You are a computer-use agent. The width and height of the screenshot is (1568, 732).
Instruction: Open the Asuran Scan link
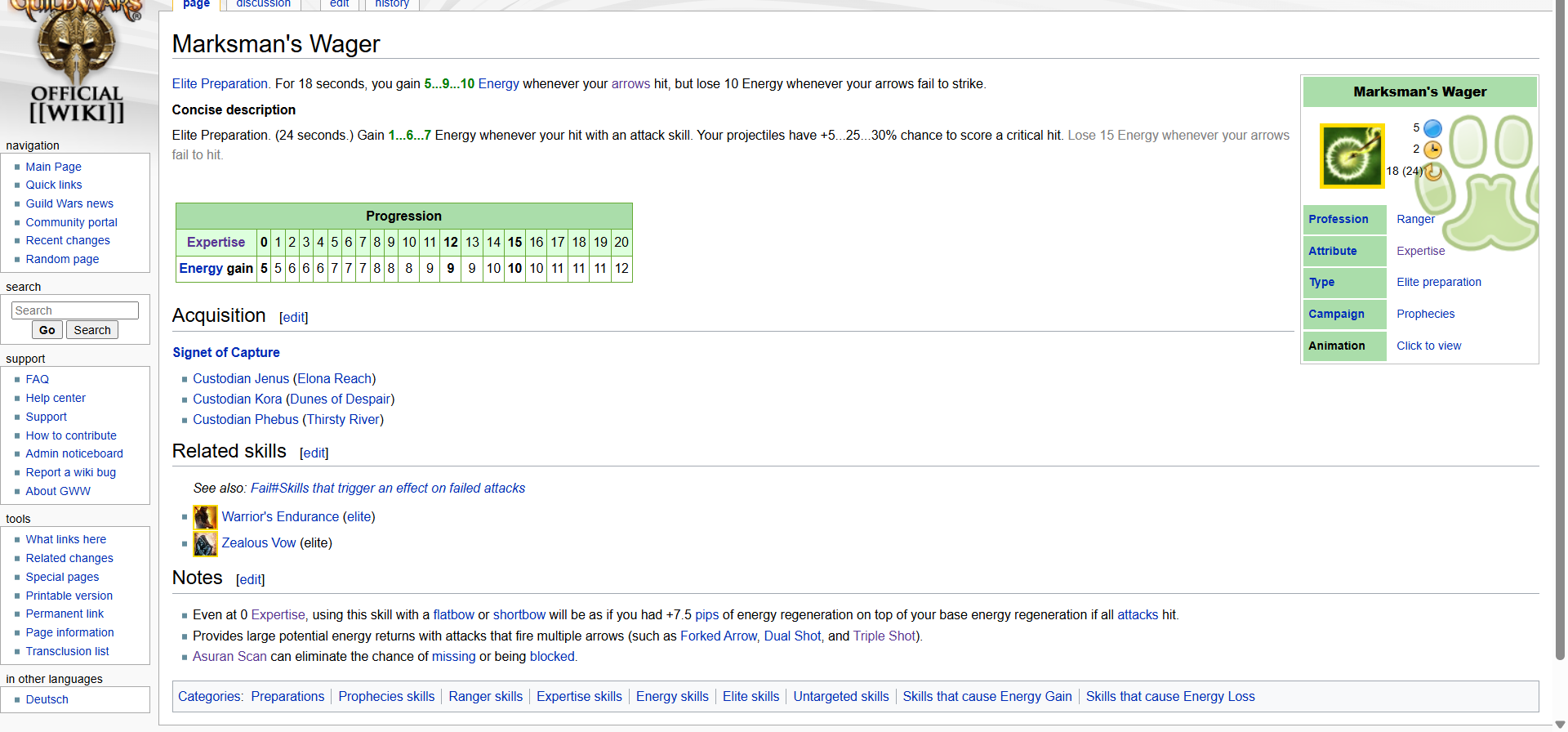click(x=229, y=657)
